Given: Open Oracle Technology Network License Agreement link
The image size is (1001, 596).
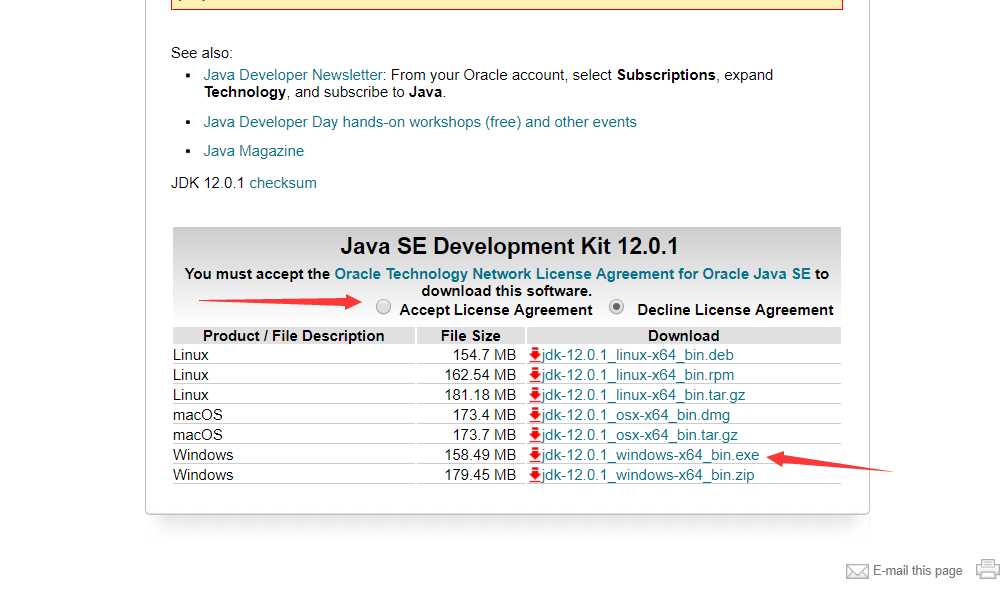Looking at the screenshot, I should pyautogui.click(x=572, y=274).
